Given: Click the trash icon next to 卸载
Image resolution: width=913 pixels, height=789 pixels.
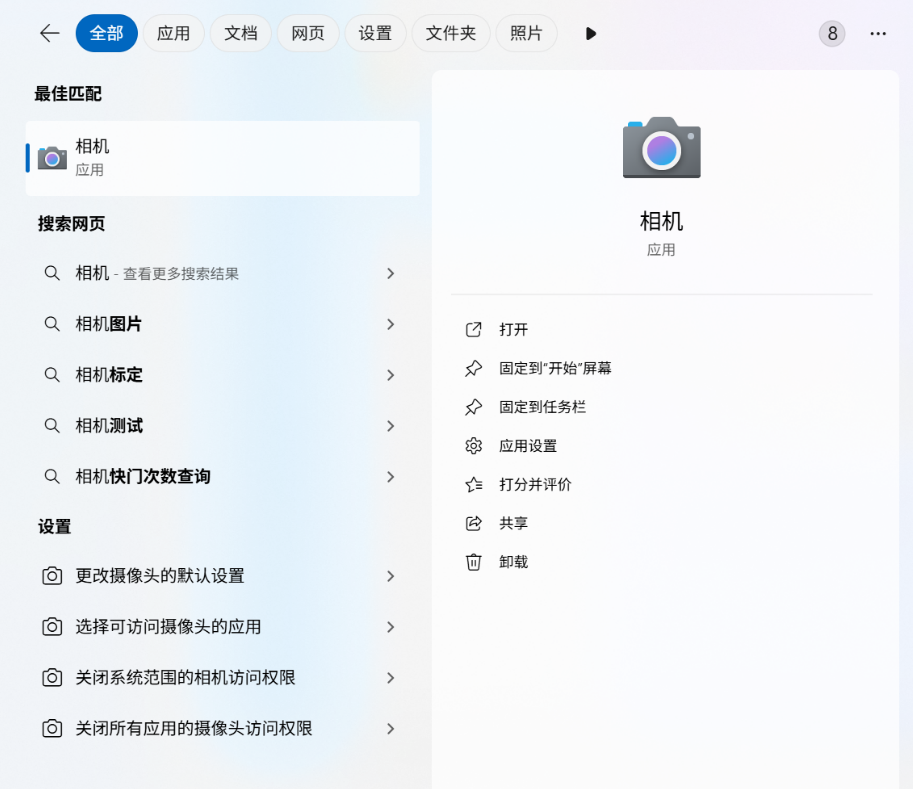Looking at the screenshot, I should [x=473, y=562].
